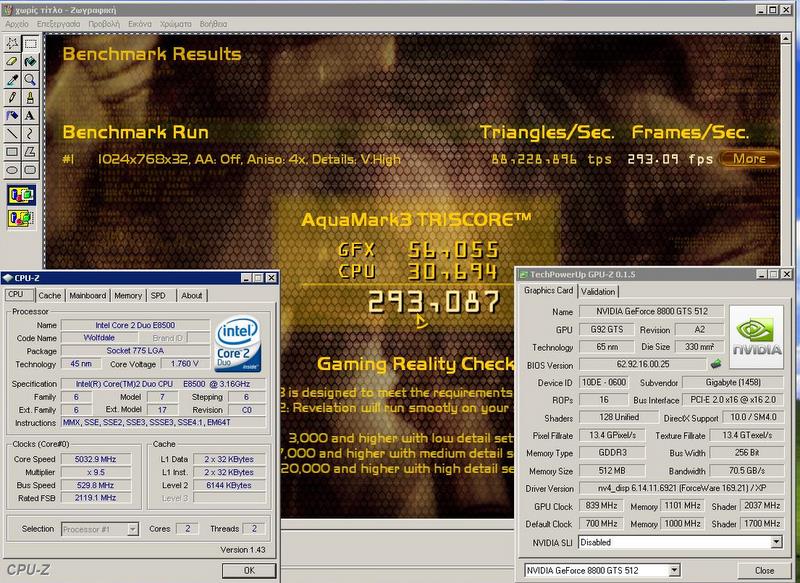Click the Intel Core 2 Duo E8500 name field
The width and height of the screenshot is (800, 583).
[135, 325]
